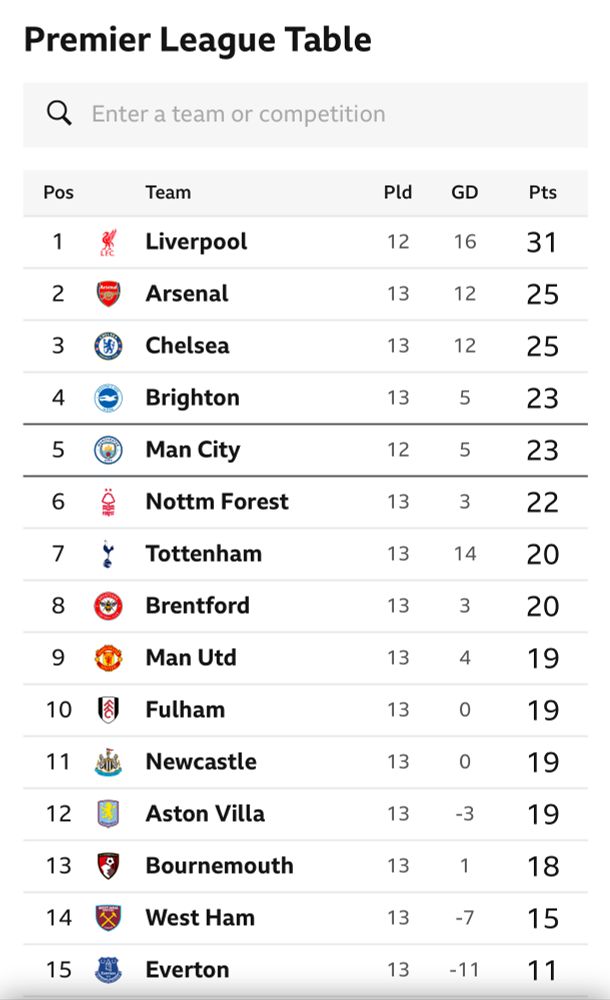This screenshot has width=610, height=1000.
Task: Click the Newcastle club crest
Action: pyautogui.click(x=108, y=762)
